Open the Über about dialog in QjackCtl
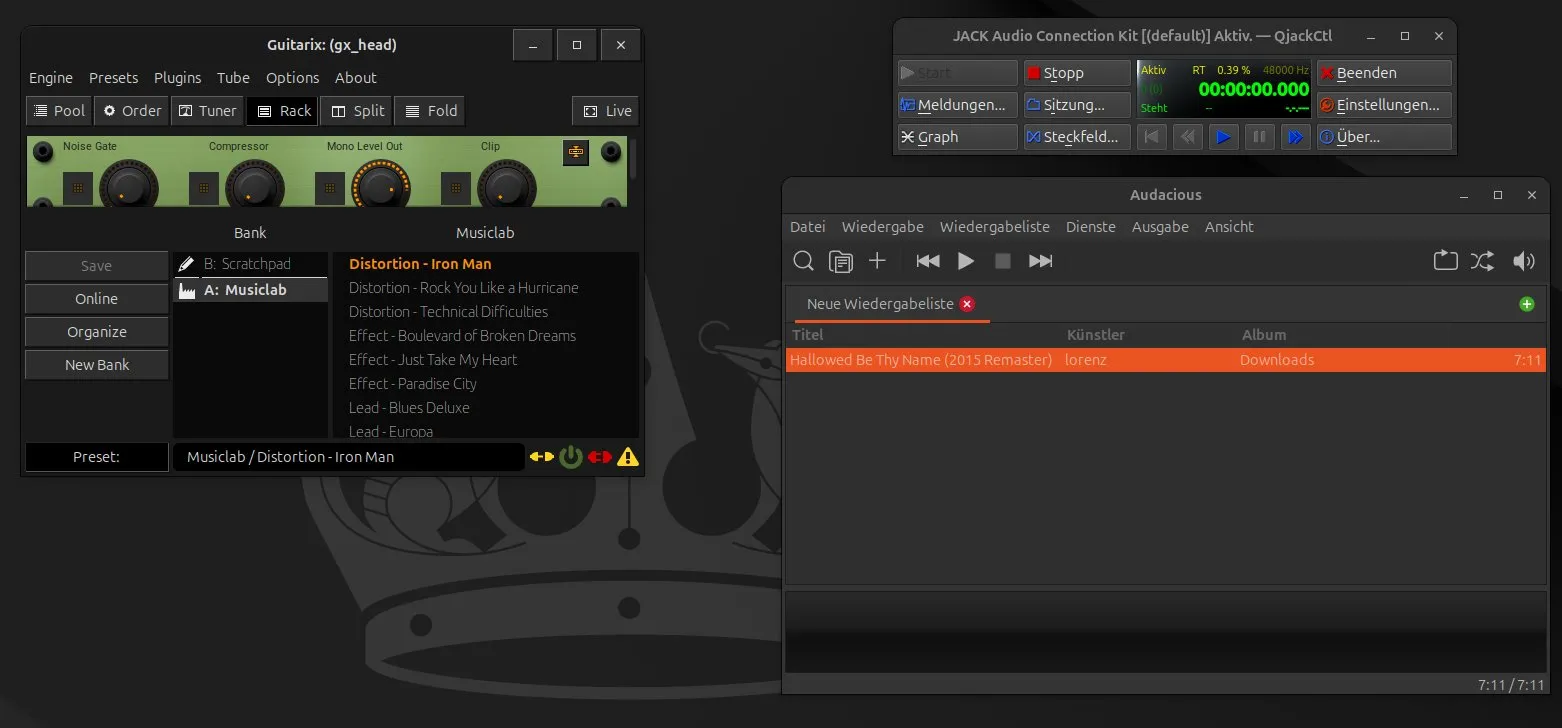Screen dimensions: 1562x728 click(x=1384, y=137)
